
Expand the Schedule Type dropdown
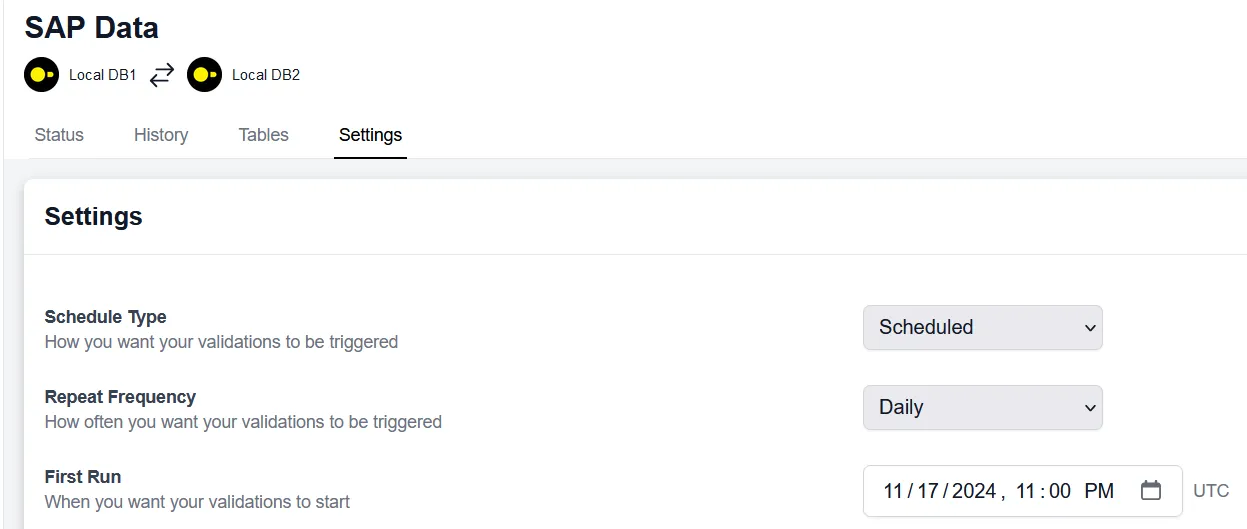point(982,327)
